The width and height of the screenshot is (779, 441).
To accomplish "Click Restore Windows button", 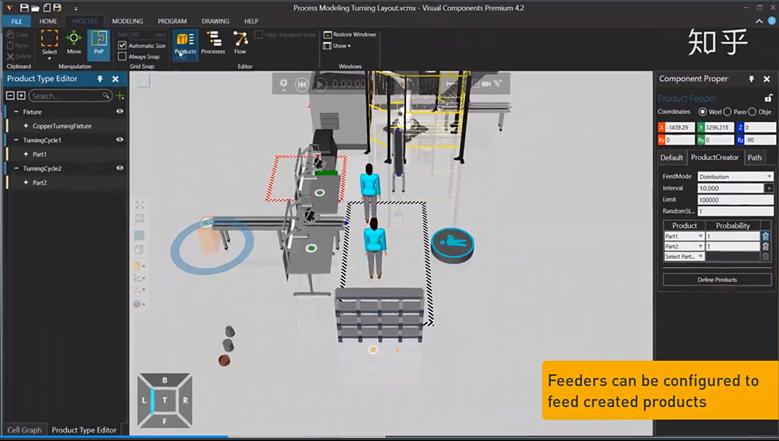I will [353, 35].
